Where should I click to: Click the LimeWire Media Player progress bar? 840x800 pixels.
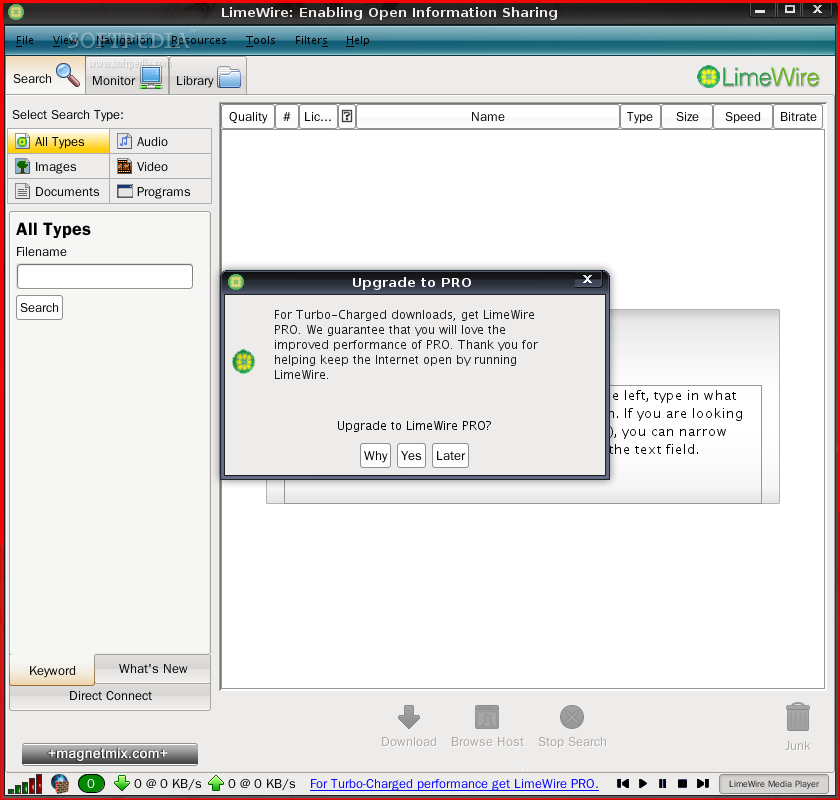pos(774,784)
